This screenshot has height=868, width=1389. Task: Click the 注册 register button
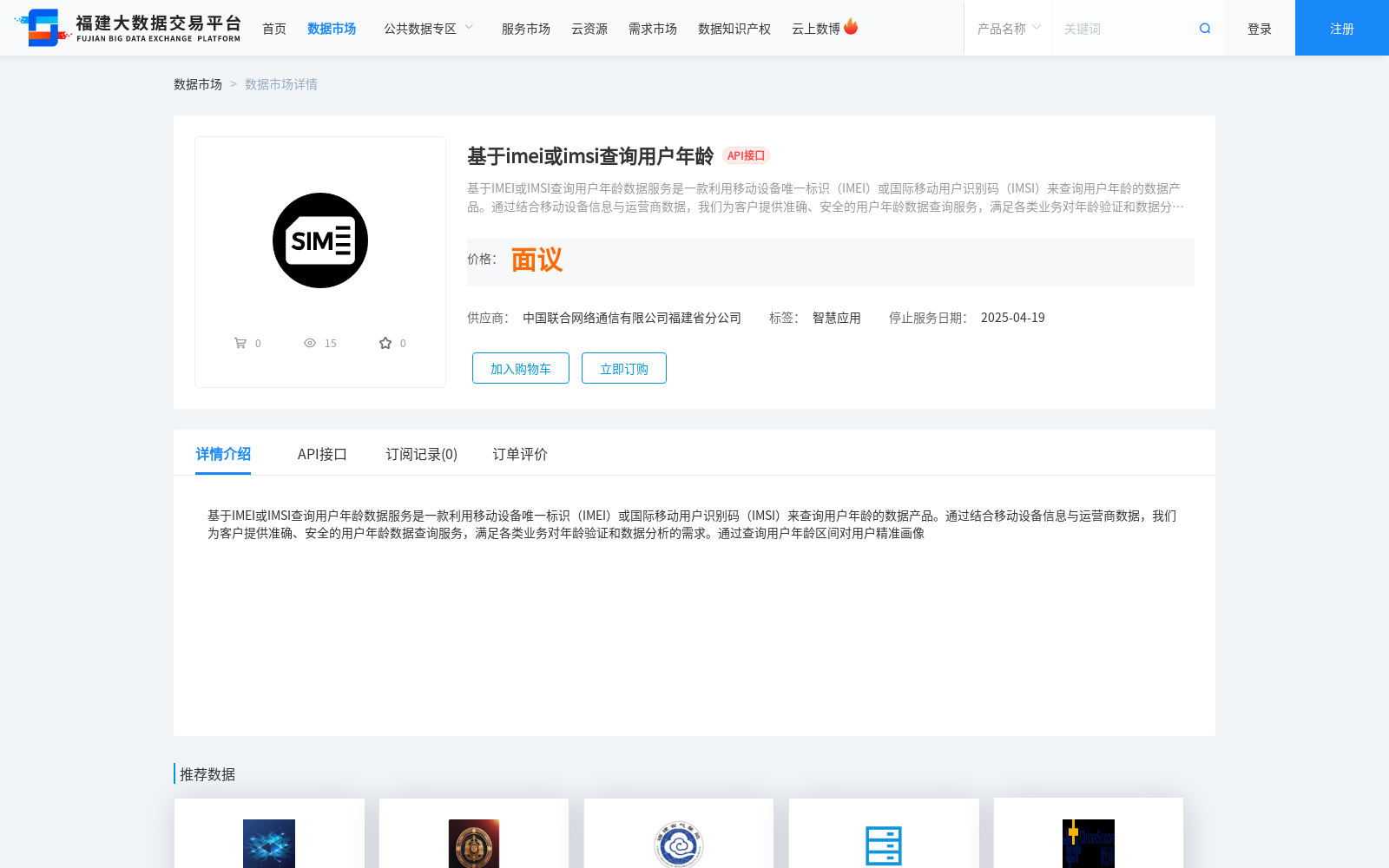[1342, 28]
